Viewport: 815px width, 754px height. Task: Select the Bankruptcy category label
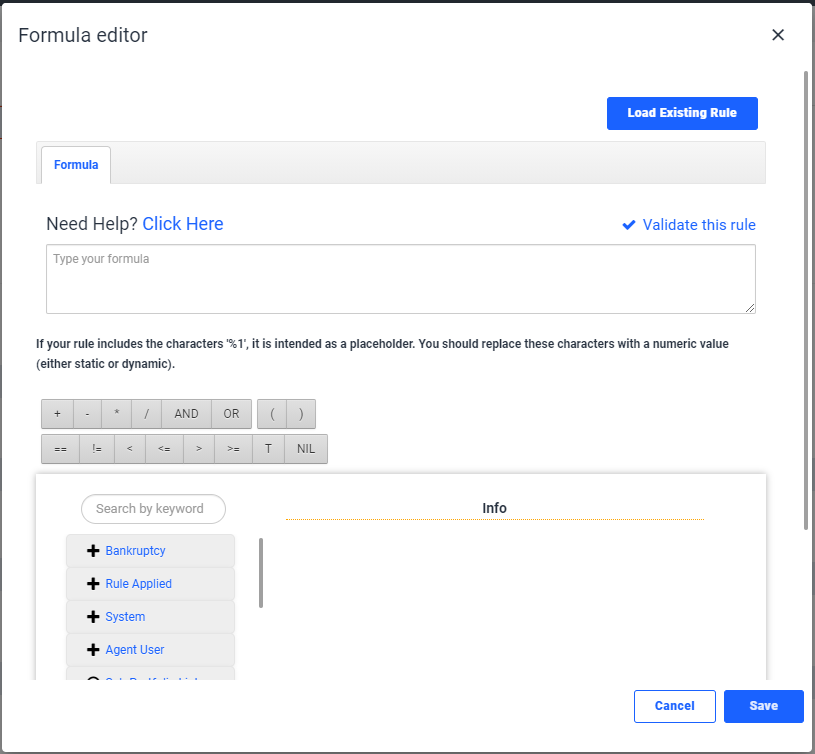click(135, 551)
